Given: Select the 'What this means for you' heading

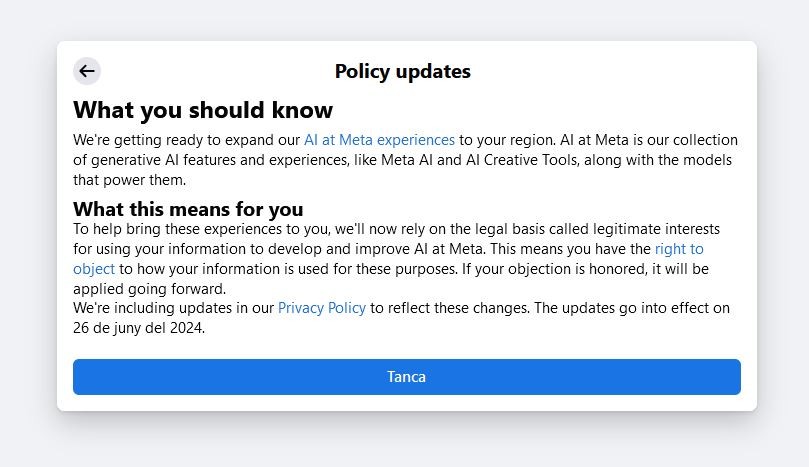Looking at the screenshot, I should pos(188,209).
